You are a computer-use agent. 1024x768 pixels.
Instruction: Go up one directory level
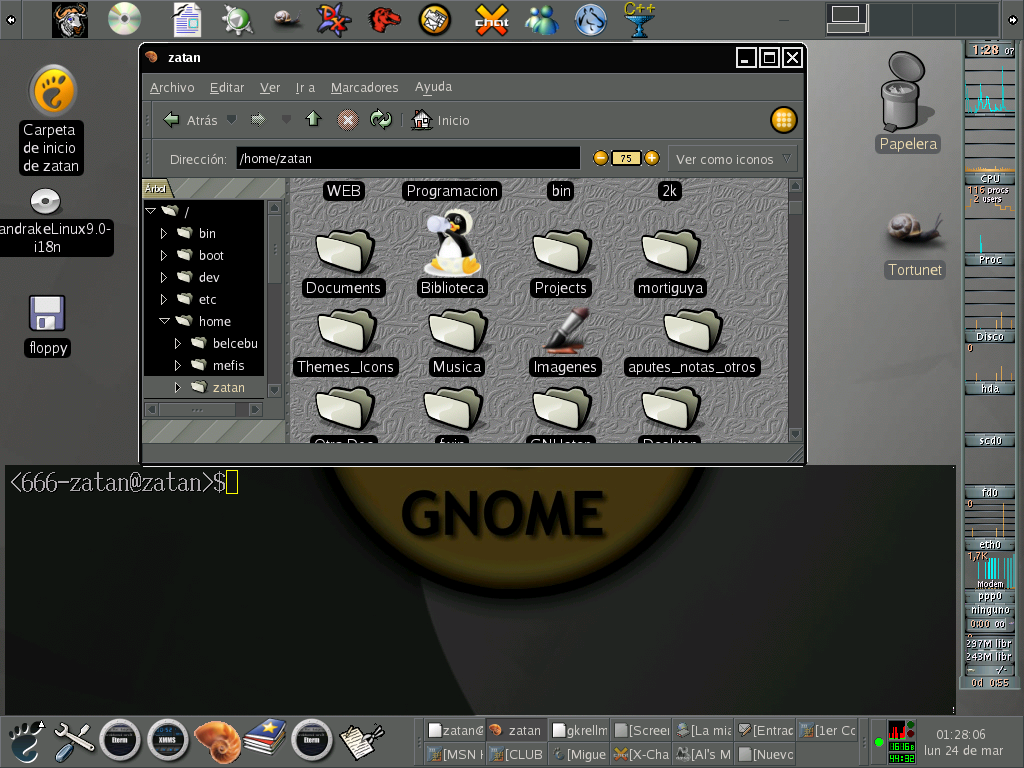tap(314, 119)
